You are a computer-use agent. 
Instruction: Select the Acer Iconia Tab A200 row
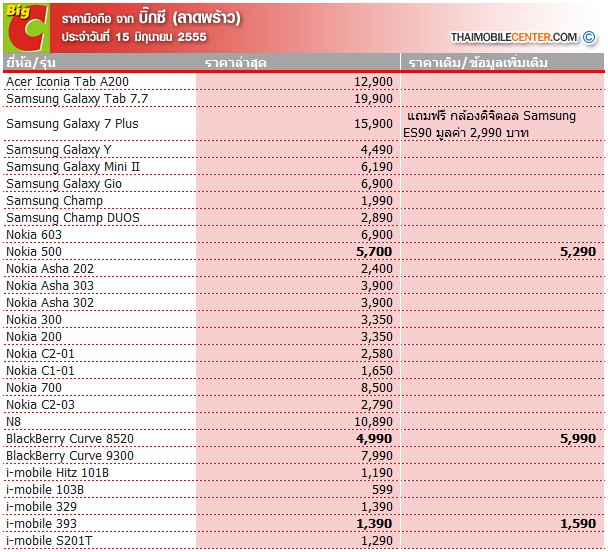coord(304,82)
